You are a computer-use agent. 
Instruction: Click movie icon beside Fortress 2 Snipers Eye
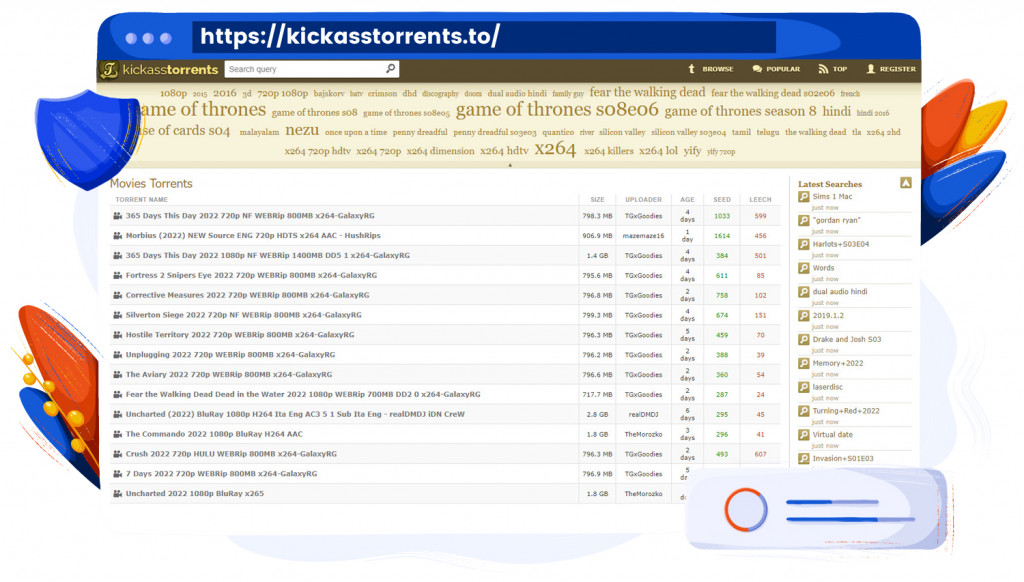tap(118, 276)
